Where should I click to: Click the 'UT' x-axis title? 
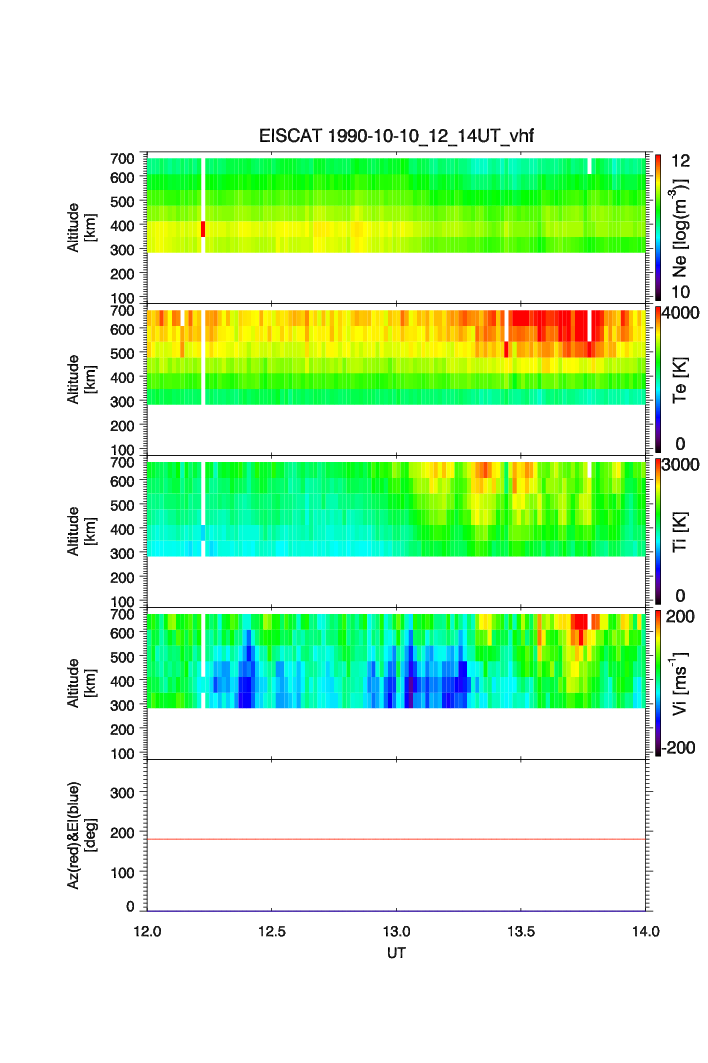point(396,953)
